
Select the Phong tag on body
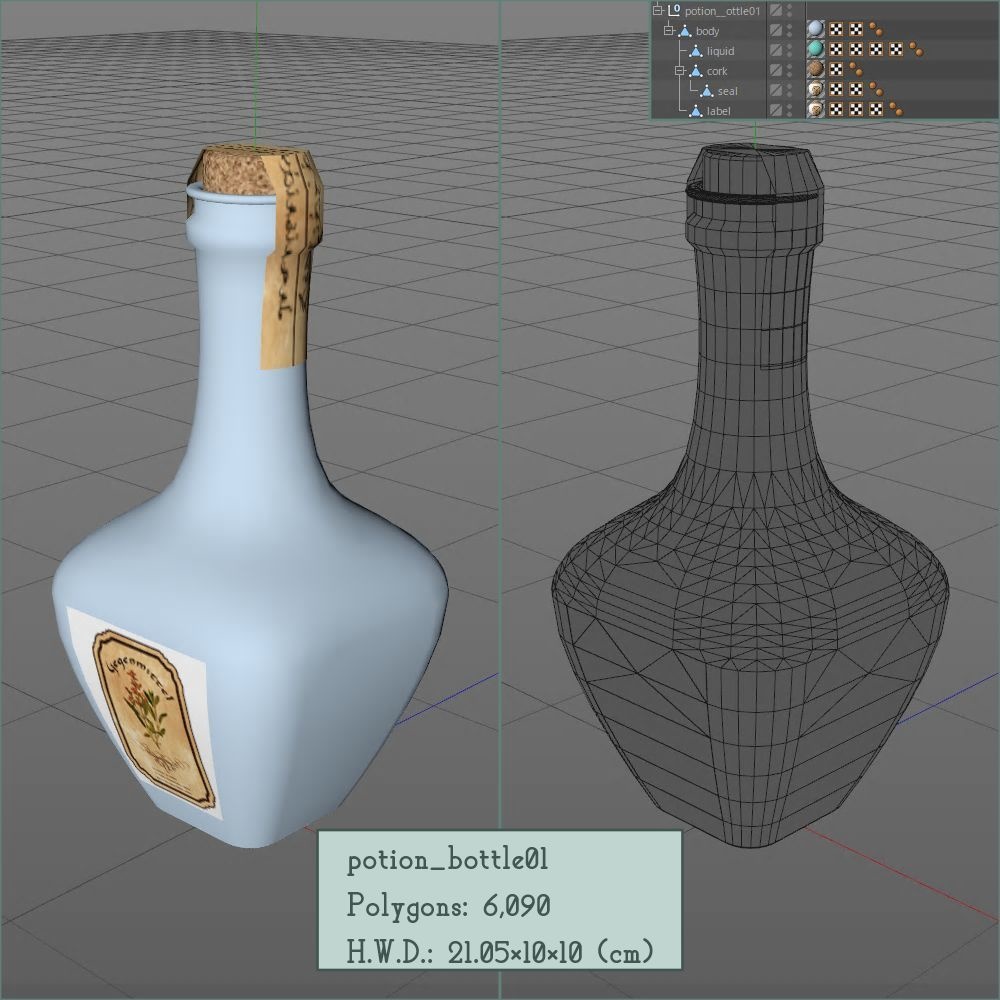pyautogui.click(x=876, y=30)
